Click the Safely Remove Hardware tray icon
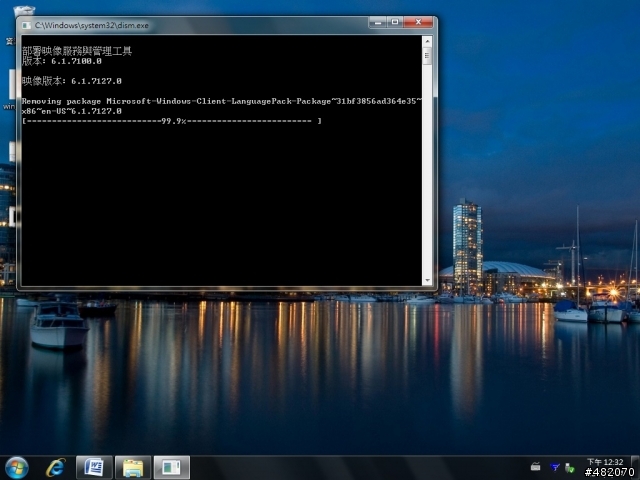The image size is (640, 480). (x=570, y=467)
